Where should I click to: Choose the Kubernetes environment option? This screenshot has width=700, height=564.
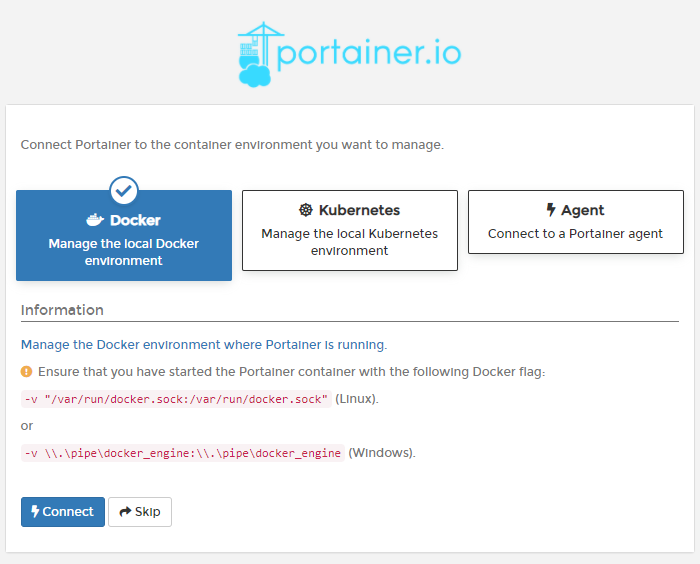(x=350, y=230)
